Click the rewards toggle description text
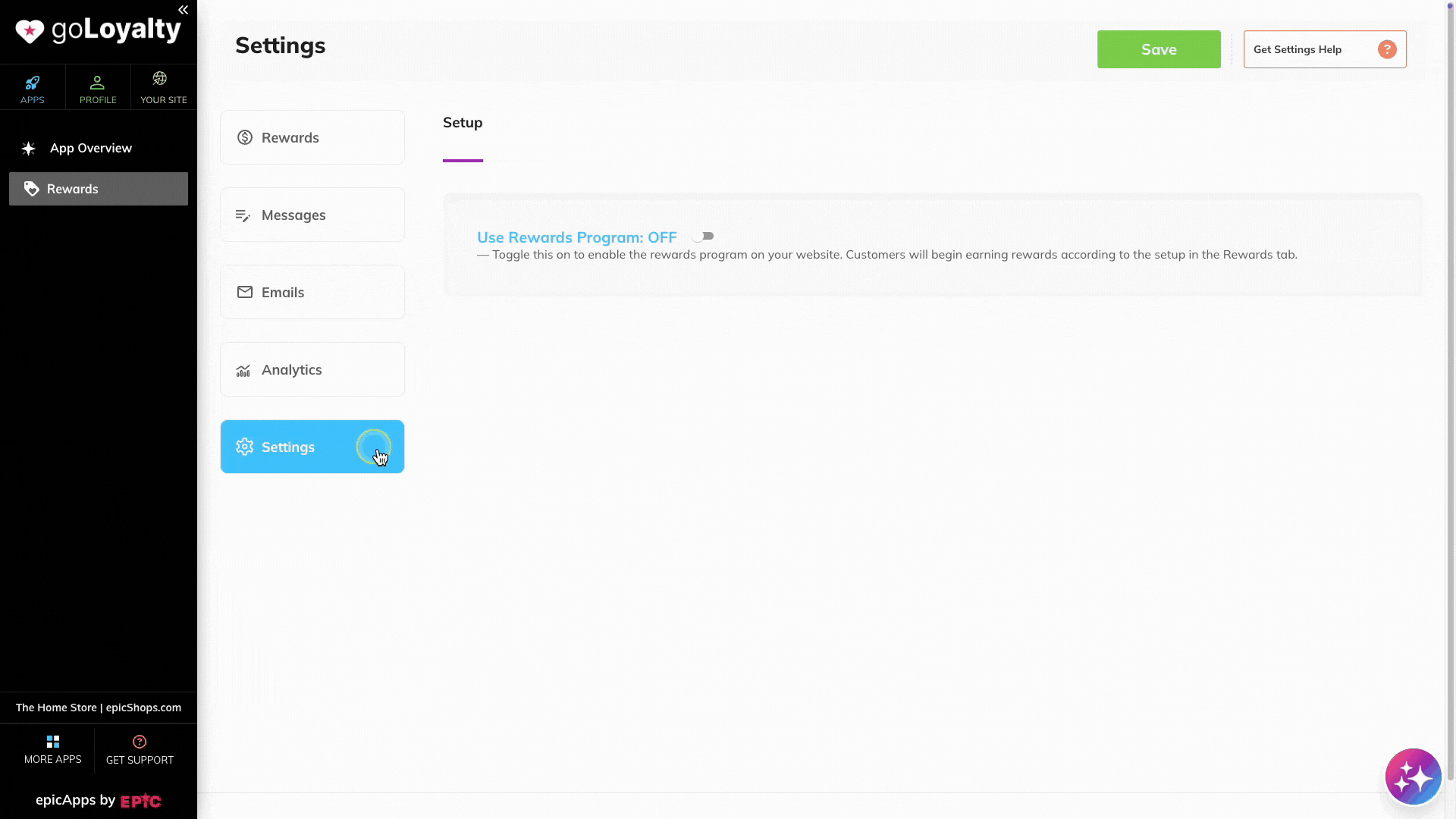 click(x=887, y=255)
